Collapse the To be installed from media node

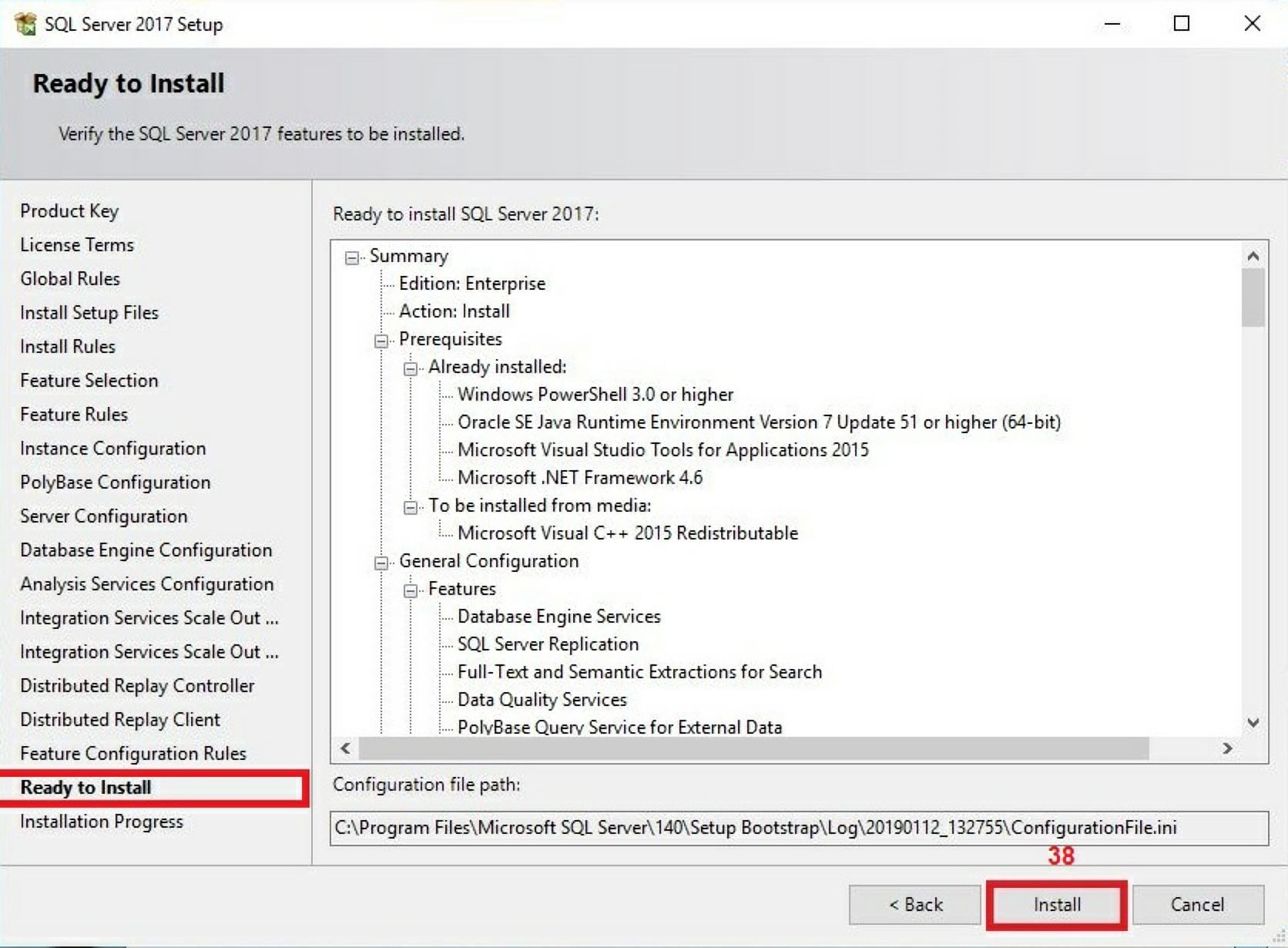point(411,508)
